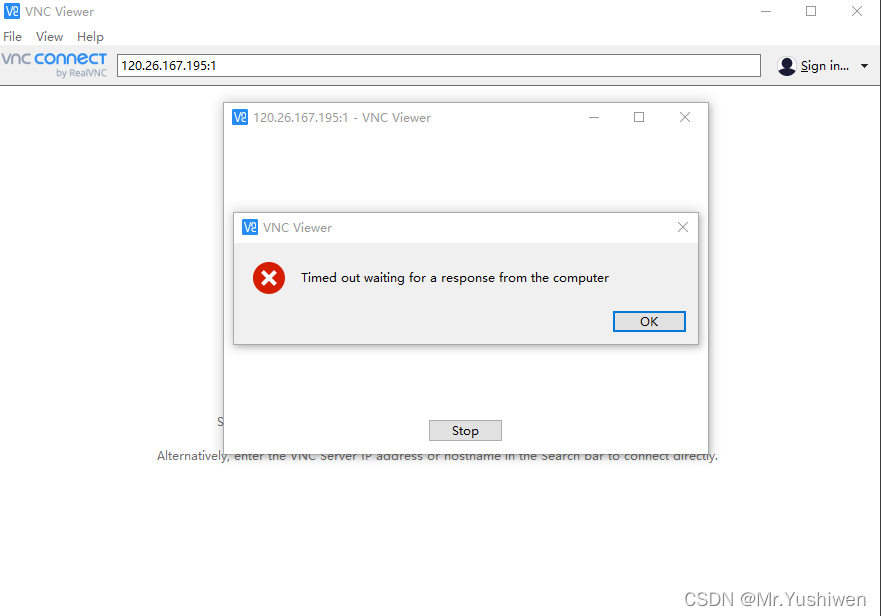Click the Sign in... link
The height and width of the screenshot is (616, 881).
824,66
